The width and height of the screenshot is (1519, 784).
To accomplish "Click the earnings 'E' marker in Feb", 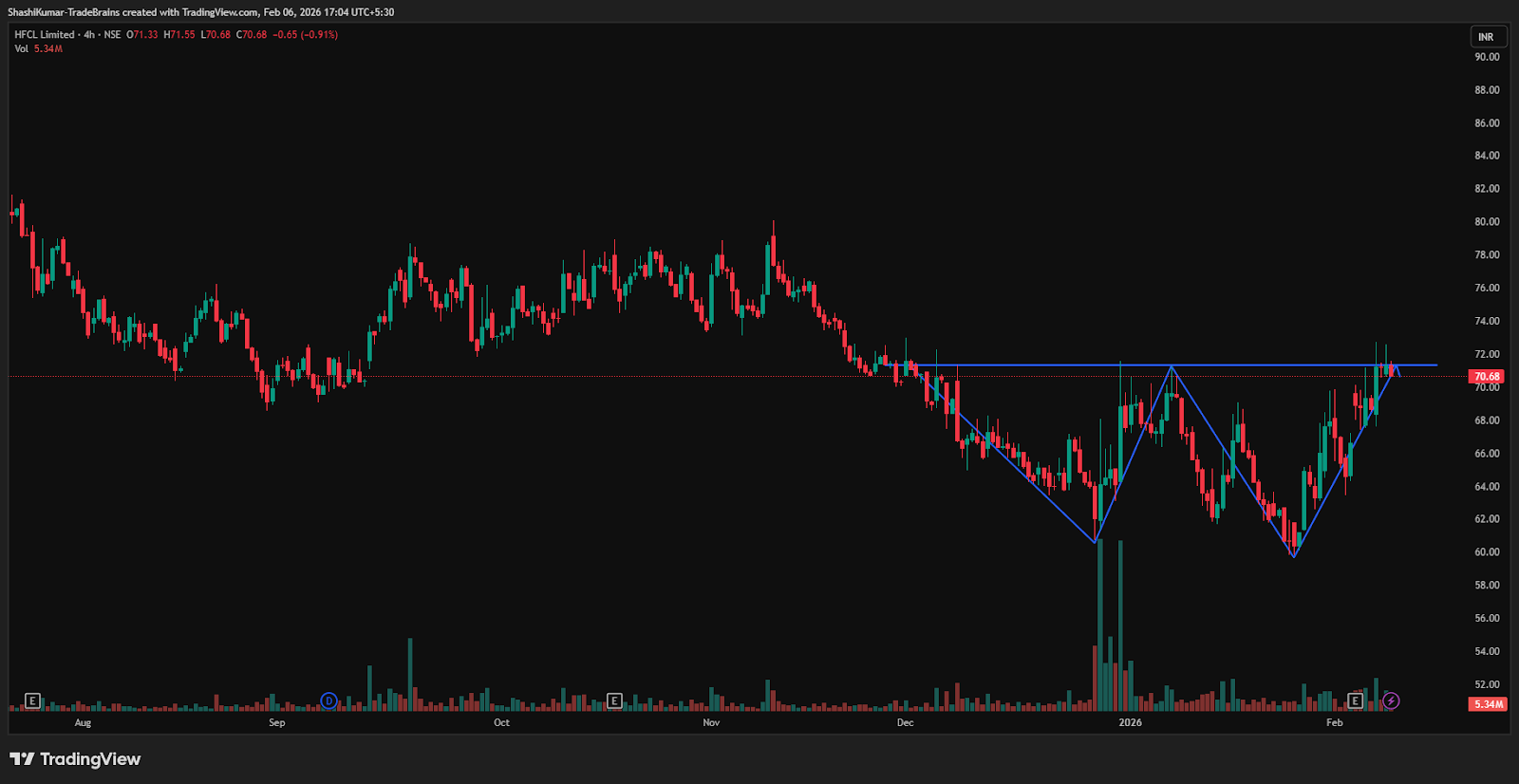I will [x=1355, y=701].
